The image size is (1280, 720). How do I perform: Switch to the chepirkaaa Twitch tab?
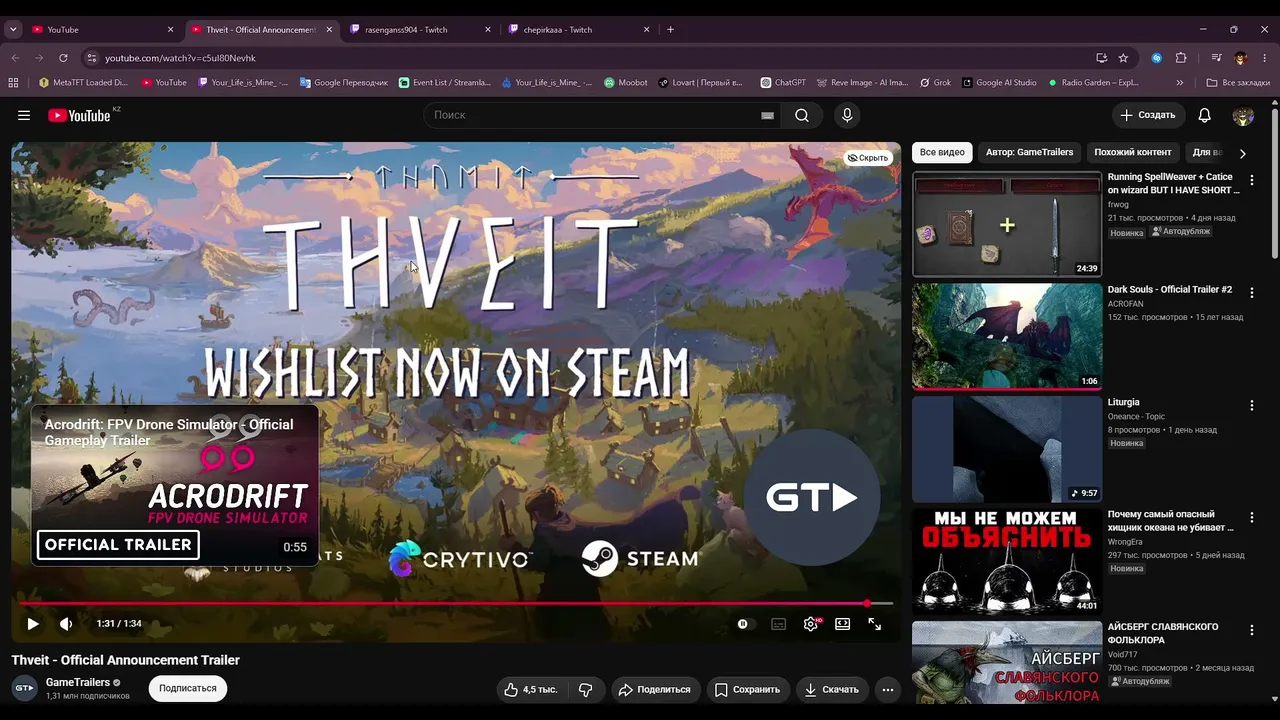[579, 30]
